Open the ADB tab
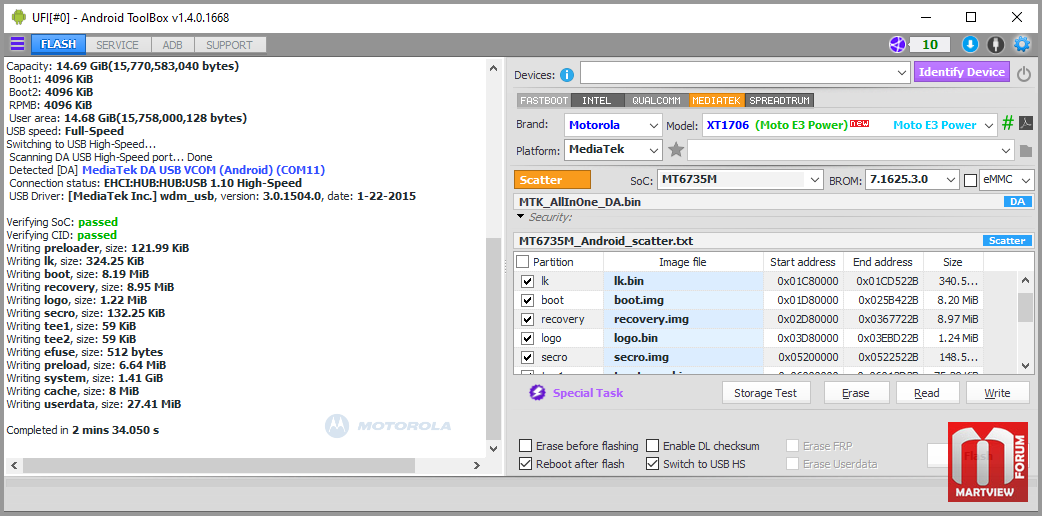Image resolution: width=1042 pixels, height=516 pixels. 173,45
